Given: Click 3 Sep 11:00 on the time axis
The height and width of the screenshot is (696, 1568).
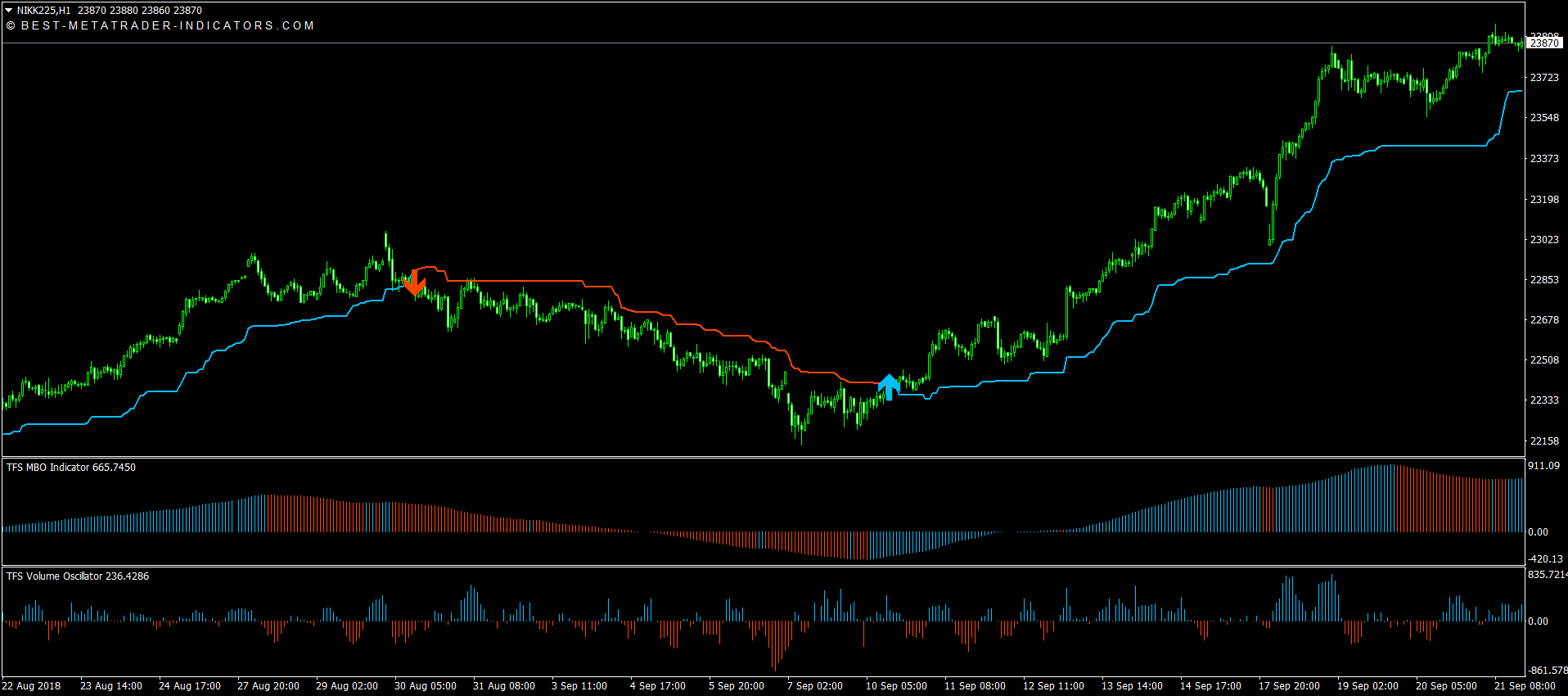Looking at the screenshot, I should [579, 686].
